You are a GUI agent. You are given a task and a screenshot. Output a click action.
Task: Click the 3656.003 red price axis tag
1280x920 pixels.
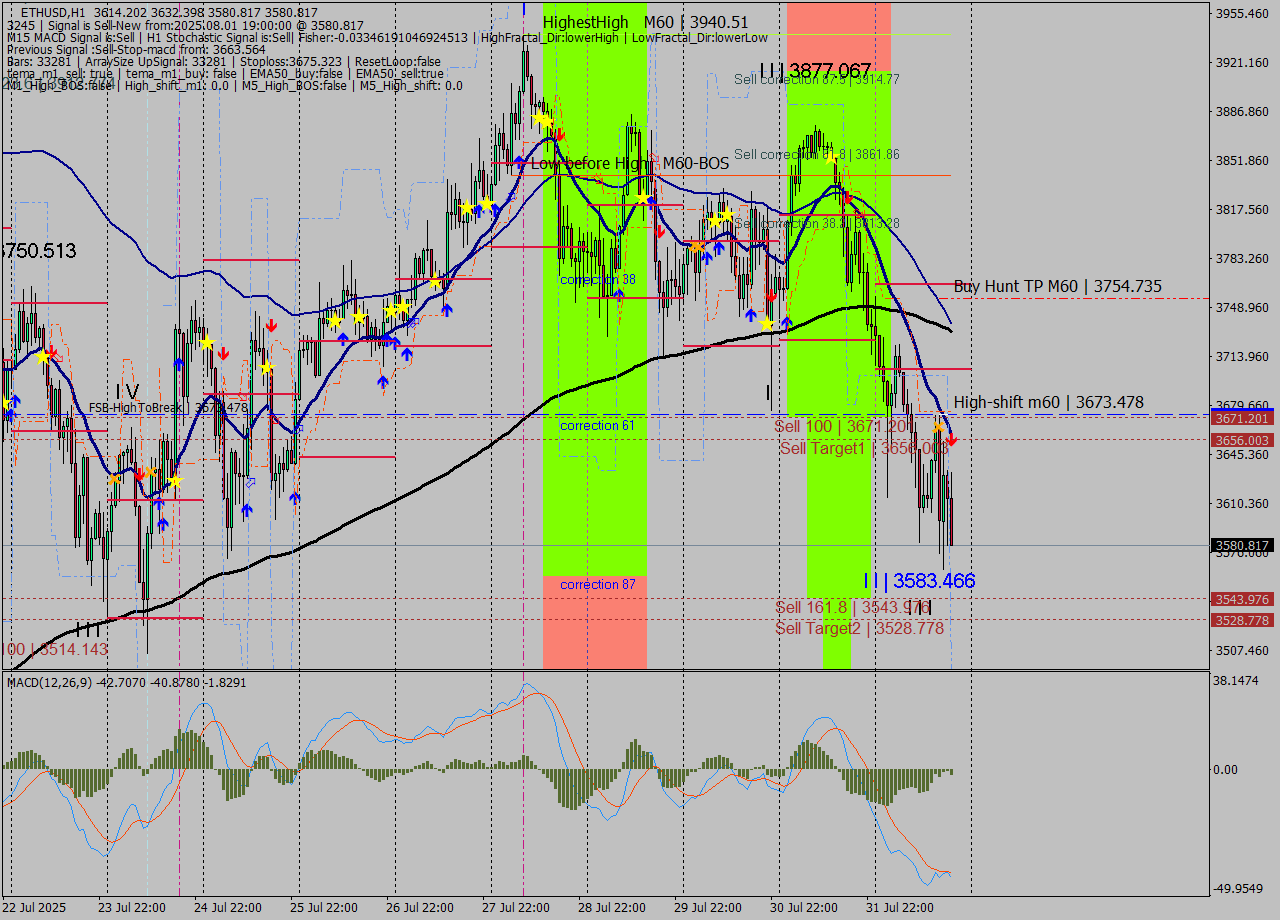(1241, 440)
